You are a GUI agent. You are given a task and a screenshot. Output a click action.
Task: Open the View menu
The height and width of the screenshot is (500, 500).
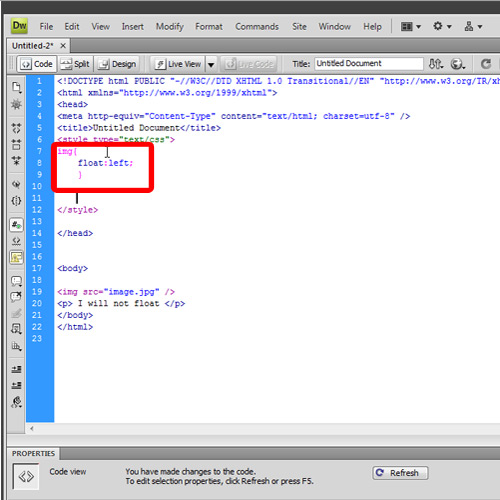pos(101,26)
